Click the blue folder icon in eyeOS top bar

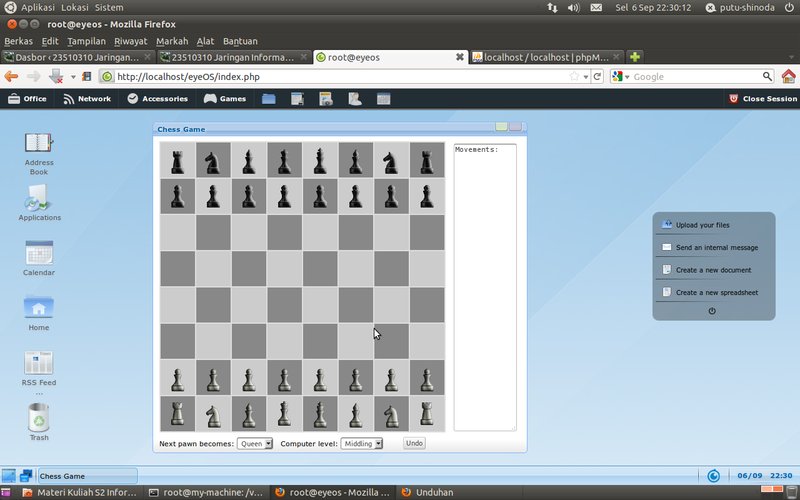[269, 98]
